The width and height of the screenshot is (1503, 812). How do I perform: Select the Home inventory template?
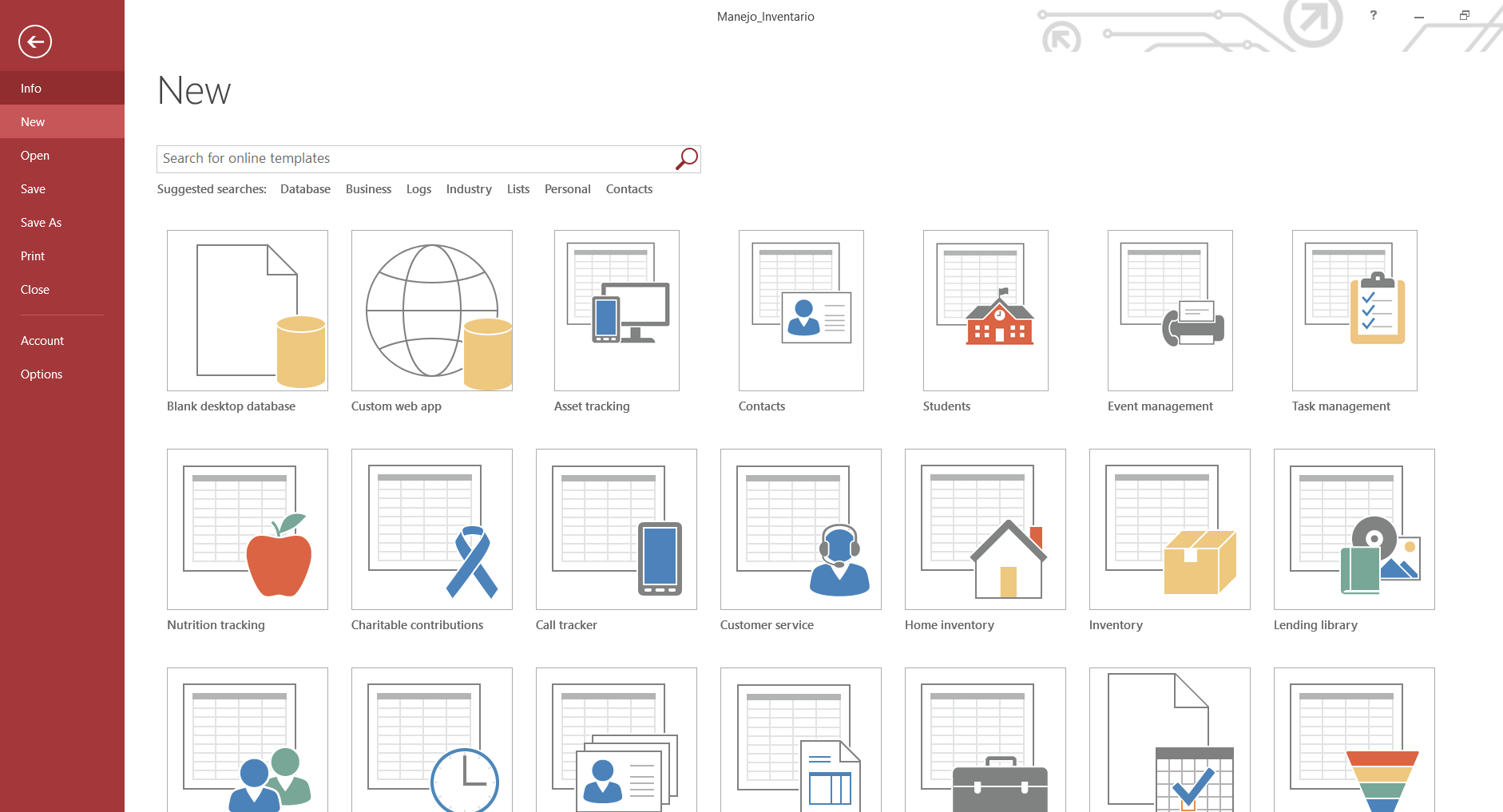tap(985, 529)
